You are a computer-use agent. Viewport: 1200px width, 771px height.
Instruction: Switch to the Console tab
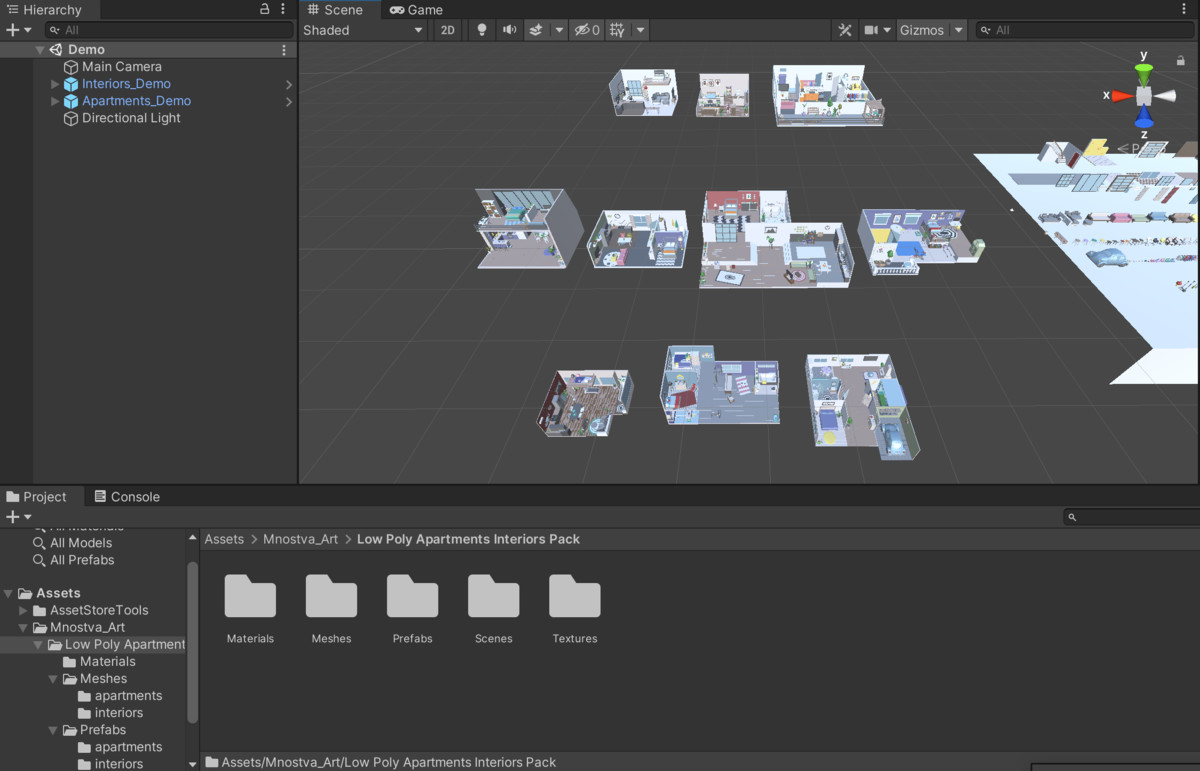127,496
